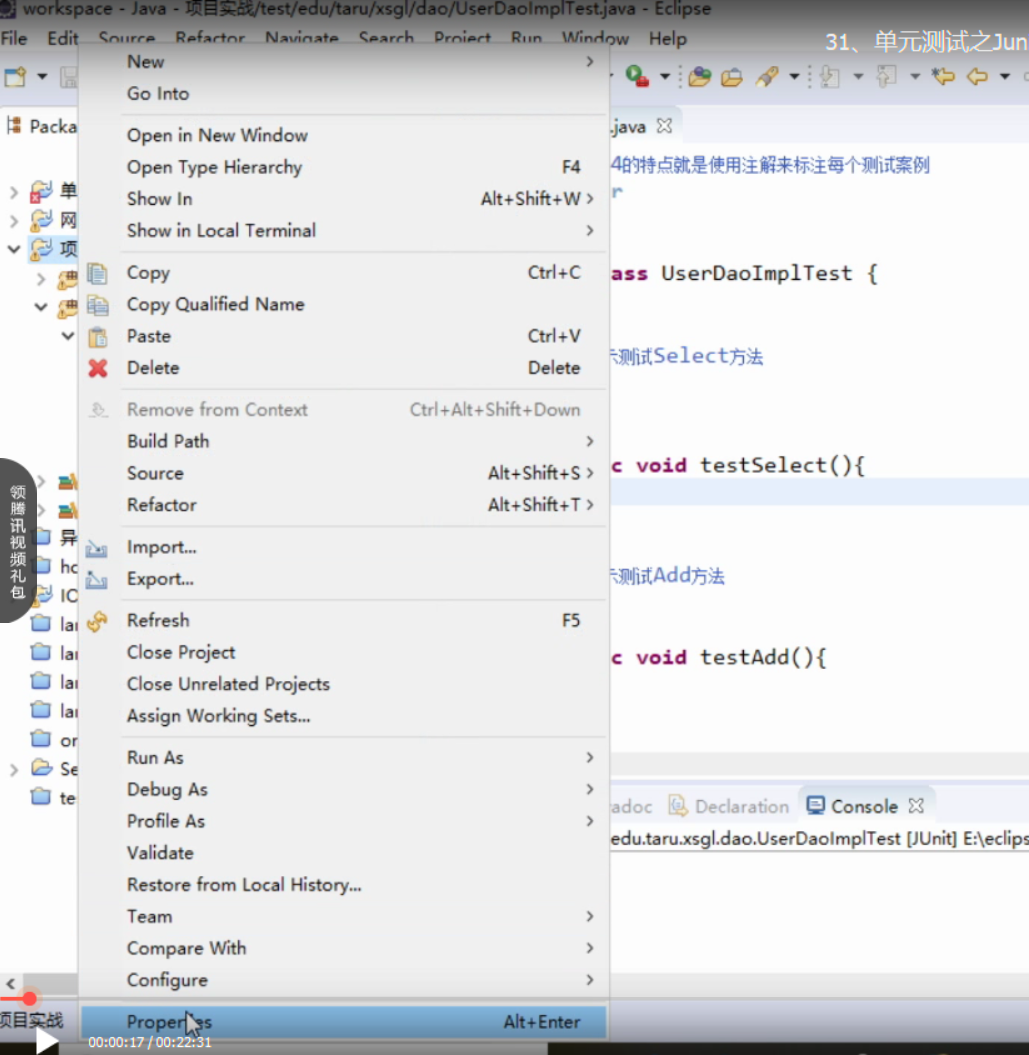Click the Previous Annotation toolbar icon
The width and height of the screenshot is (1029, 1055).
click(886, 76)
